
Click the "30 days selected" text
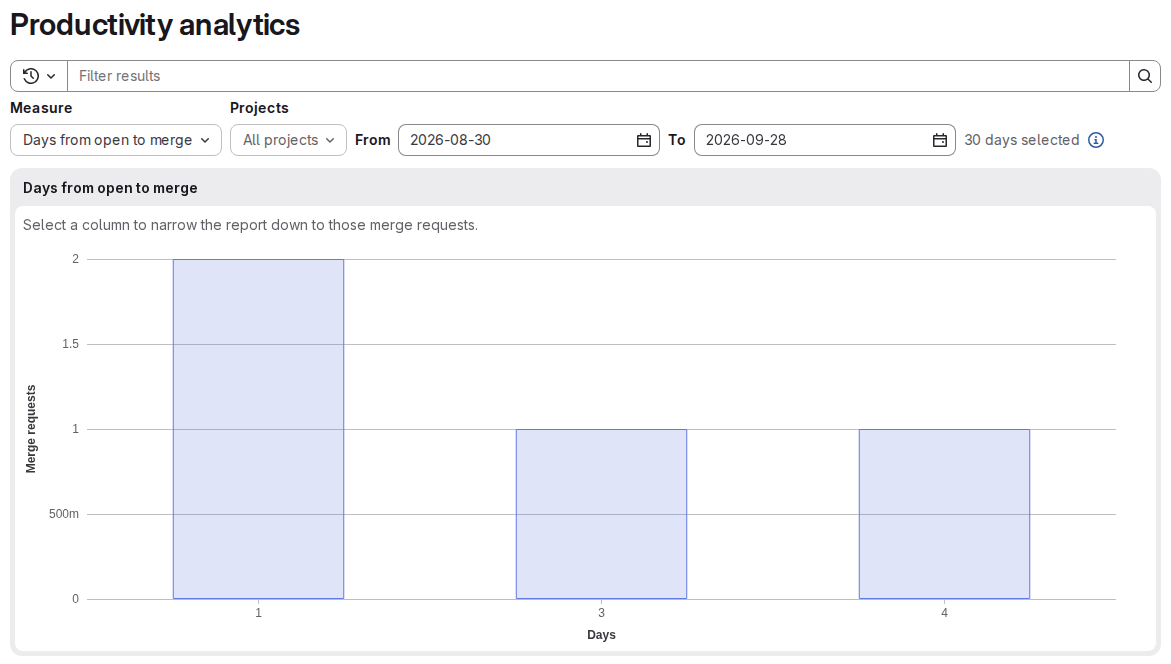[x=1022, y=140]
